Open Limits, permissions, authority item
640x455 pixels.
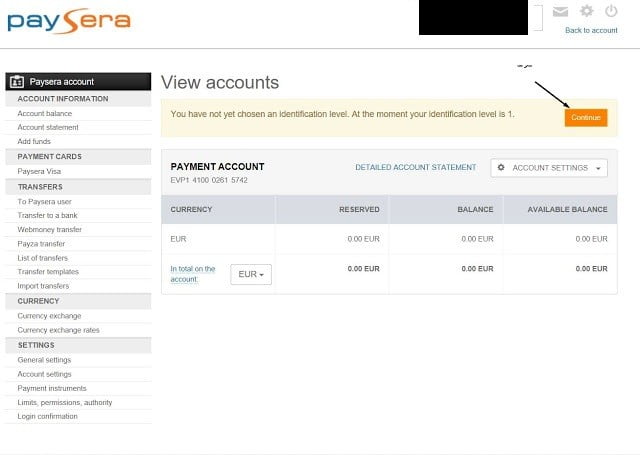(64, 402)
